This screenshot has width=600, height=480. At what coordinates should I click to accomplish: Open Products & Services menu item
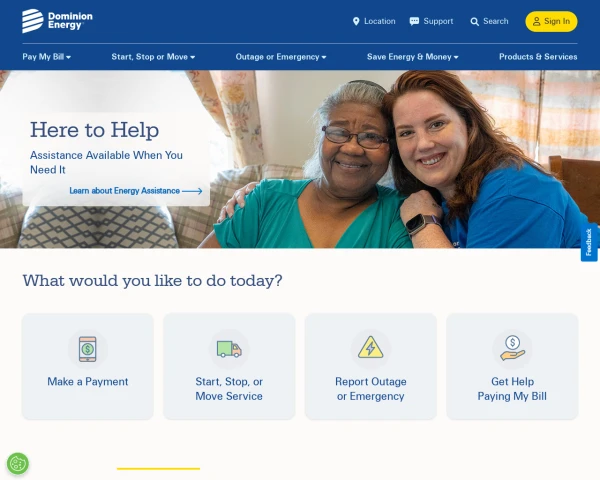pos(538,57)
